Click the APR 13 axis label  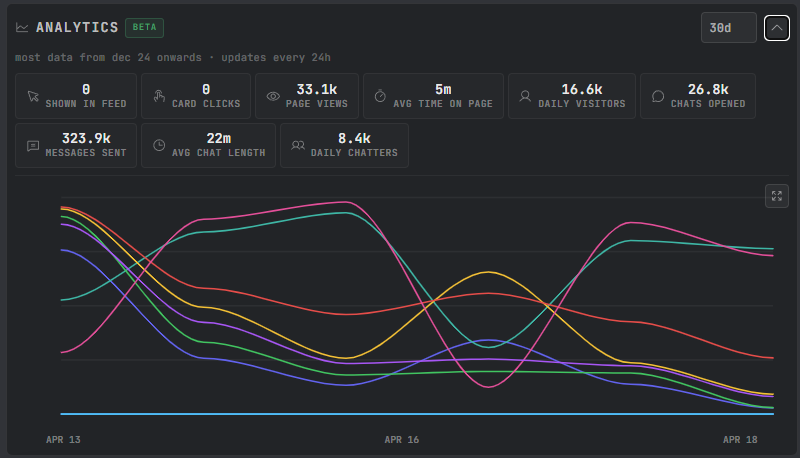[63, 440]
